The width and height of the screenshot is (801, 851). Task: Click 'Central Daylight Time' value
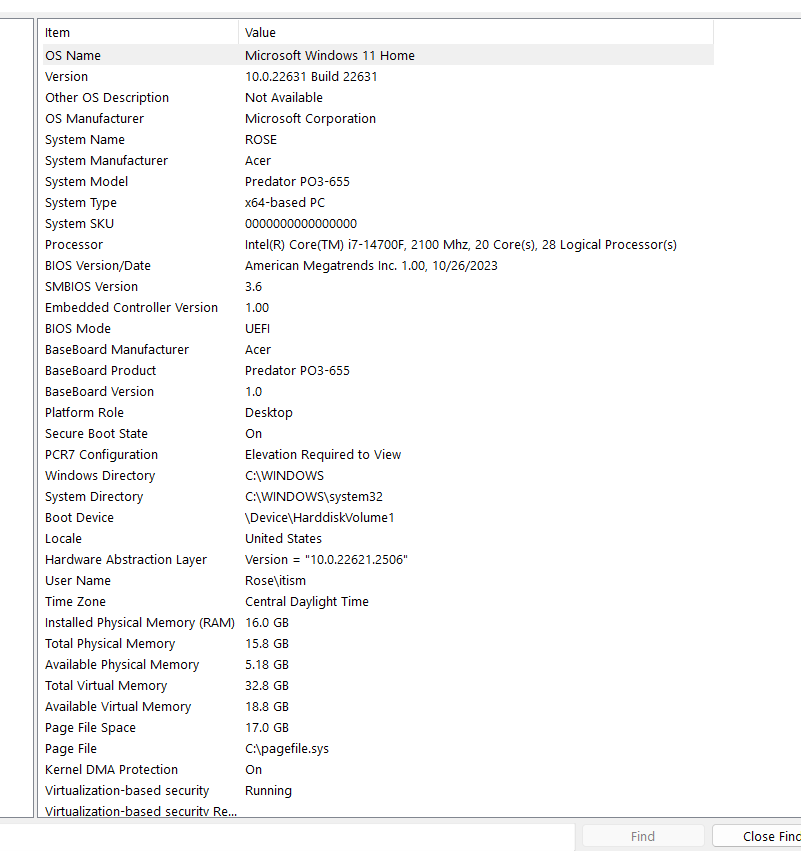[307, 601]
